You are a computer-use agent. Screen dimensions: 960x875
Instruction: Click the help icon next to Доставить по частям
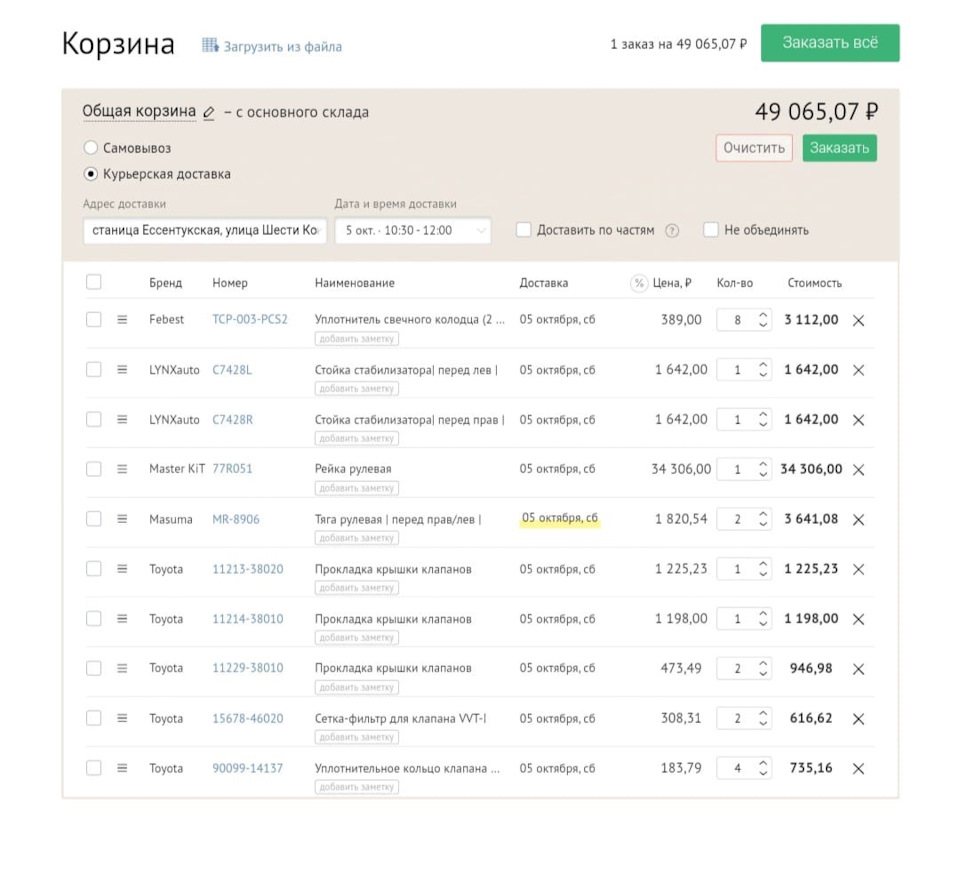(672, 231)
